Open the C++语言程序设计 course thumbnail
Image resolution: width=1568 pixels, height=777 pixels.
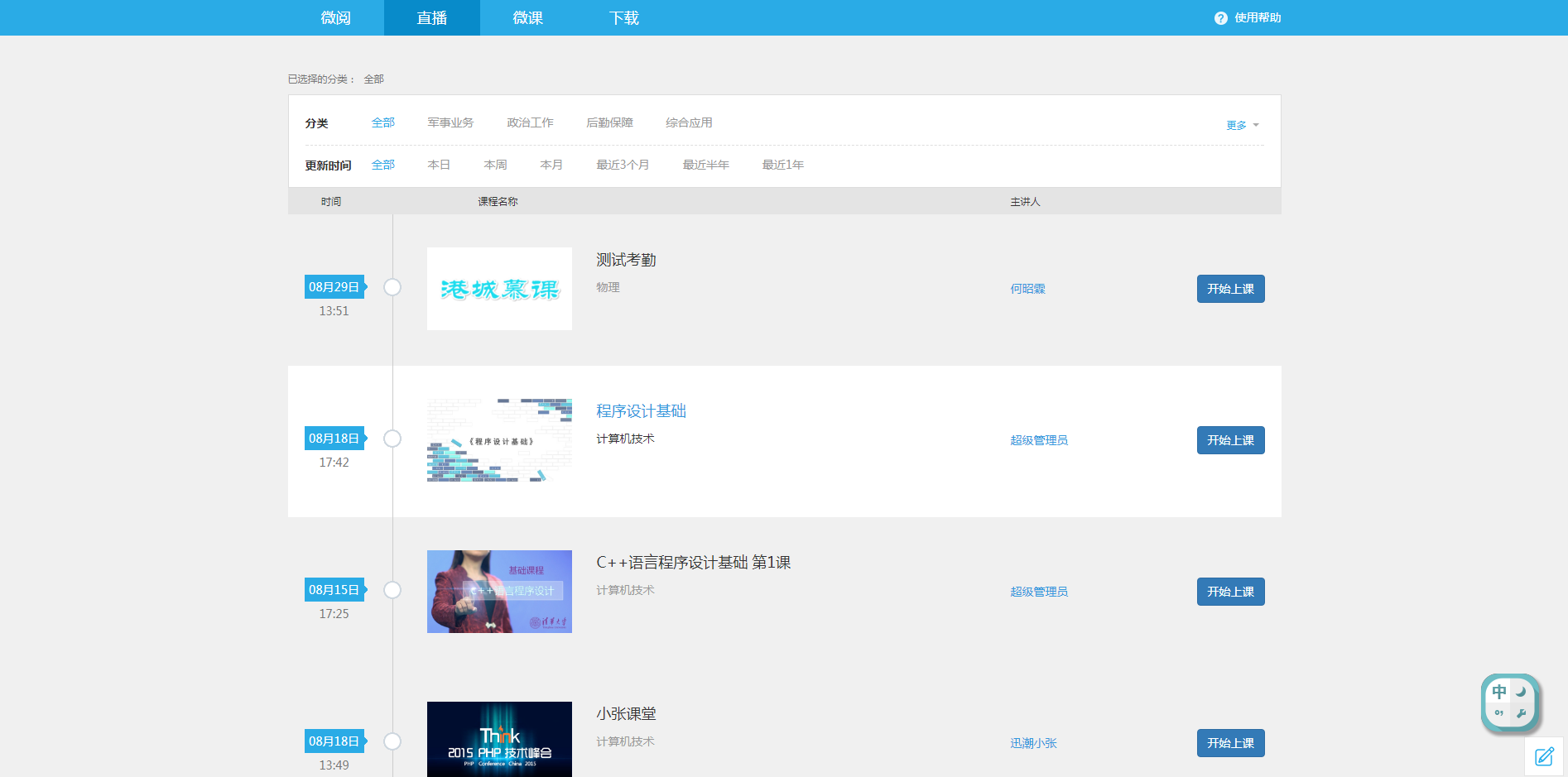tap(499, 592)
